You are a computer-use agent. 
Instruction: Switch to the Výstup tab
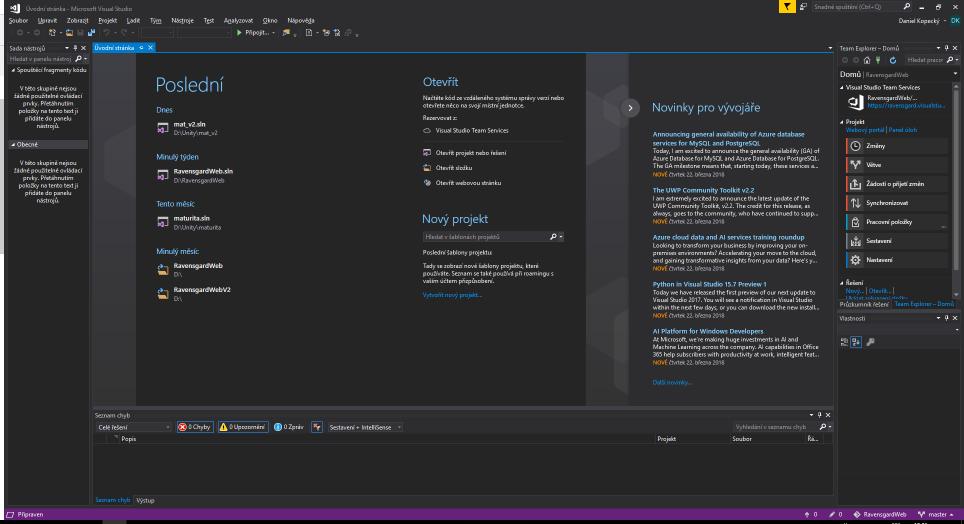pos(145,501)
